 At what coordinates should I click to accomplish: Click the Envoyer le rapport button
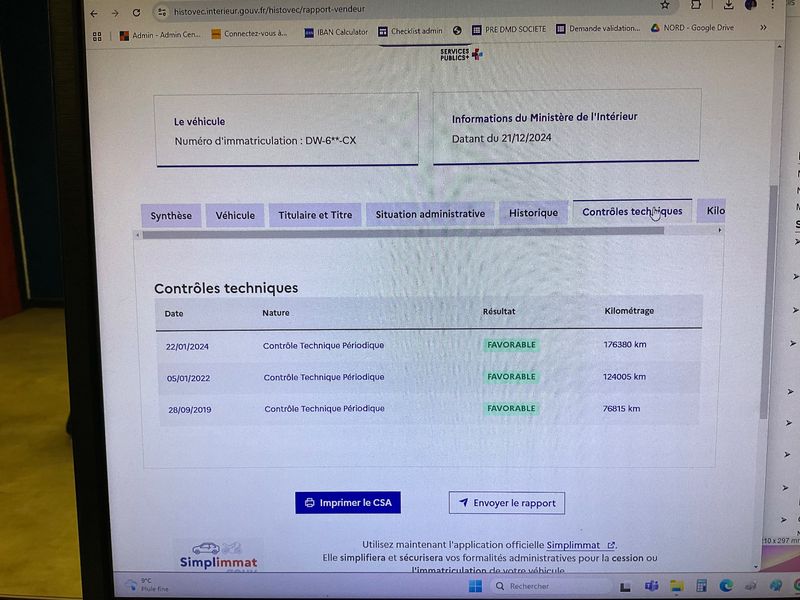(x=507, y=503)
